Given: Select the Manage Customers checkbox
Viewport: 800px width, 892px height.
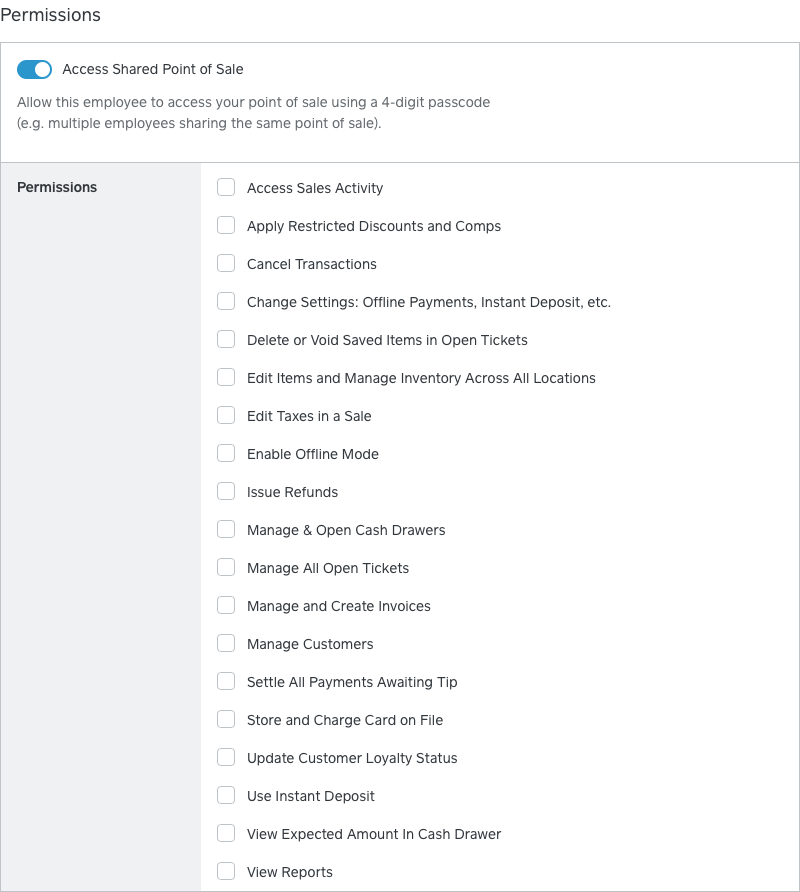Looking at the screenshot, I should (226, 643).
